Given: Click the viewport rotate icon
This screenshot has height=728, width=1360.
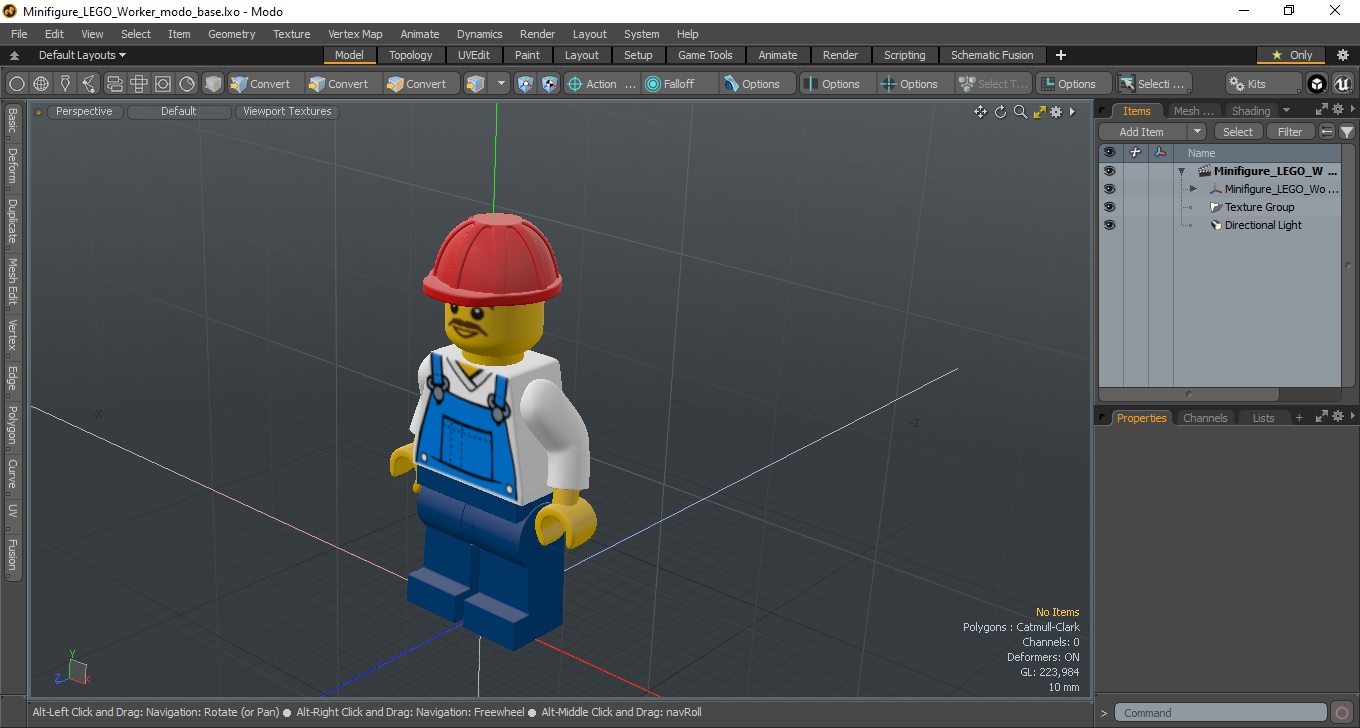Looking at the screenshot, I should coord(1000,112).
